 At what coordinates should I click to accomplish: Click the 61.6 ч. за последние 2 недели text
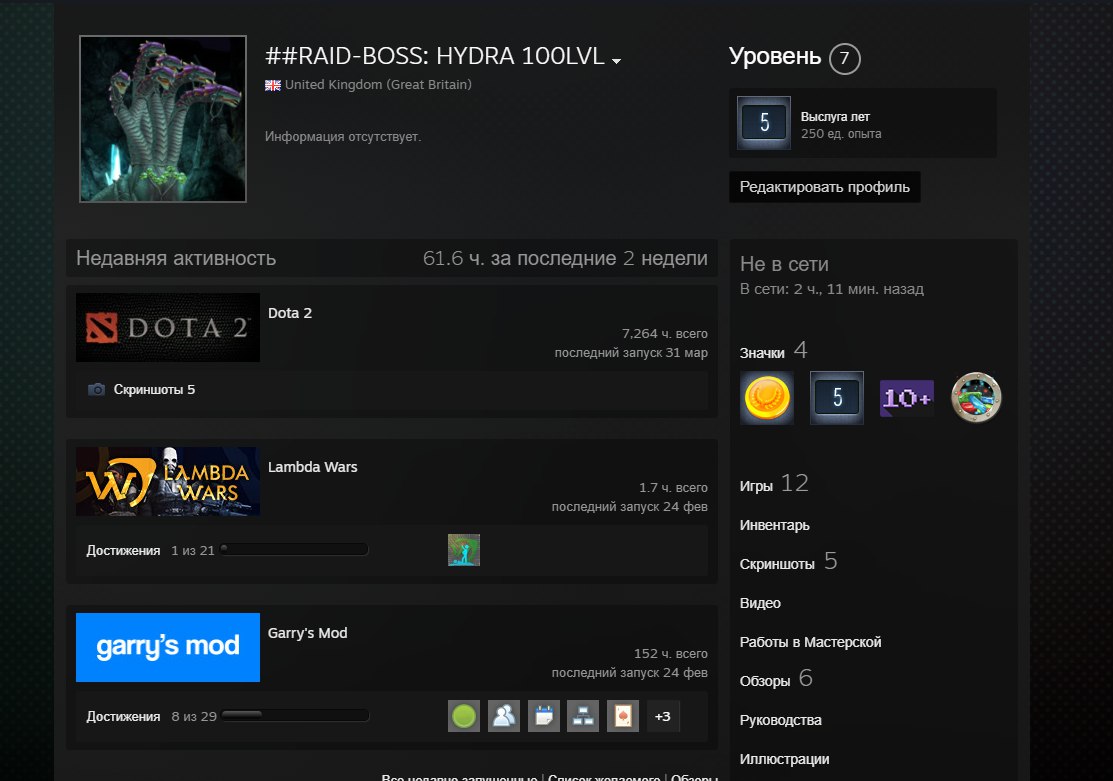coord(565,258)
